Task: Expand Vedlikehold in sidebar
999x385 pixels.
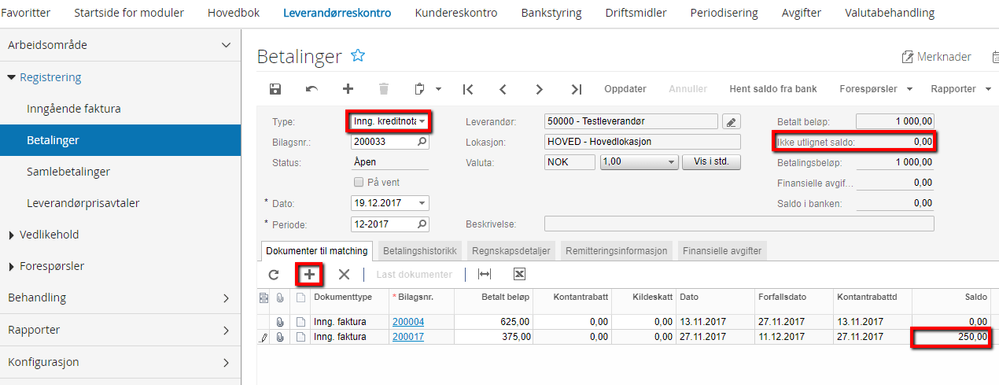Action: click(x=11, y=235)
